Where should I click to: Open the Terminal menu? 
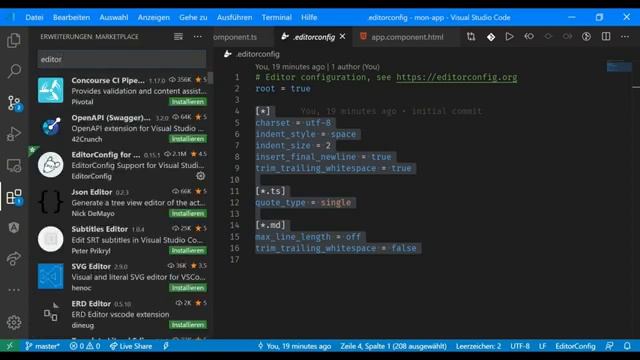(x=276, y=18)
